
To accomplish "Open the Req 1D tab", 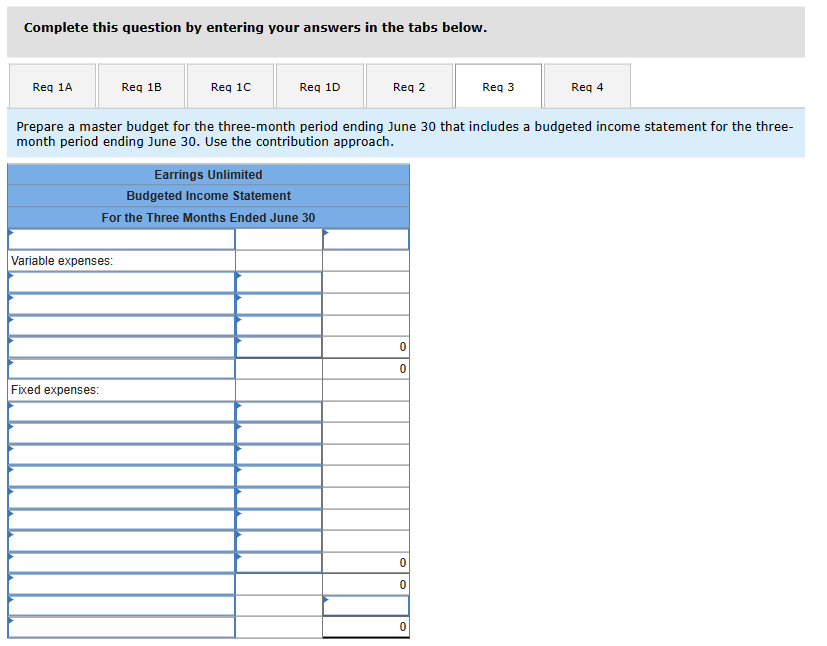I will tap(319, 86).
